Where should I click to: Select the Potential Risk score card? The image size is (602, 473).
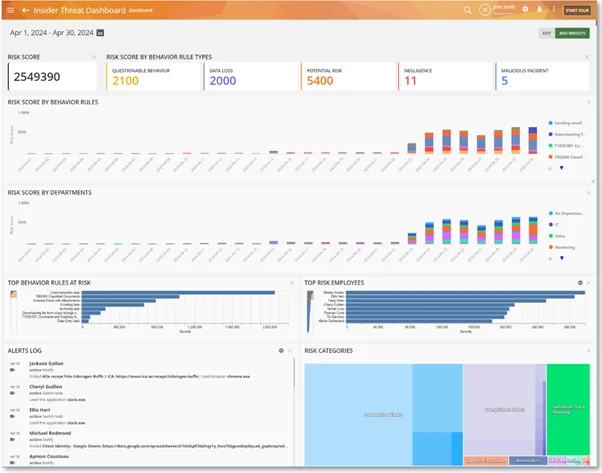point(347,76)
